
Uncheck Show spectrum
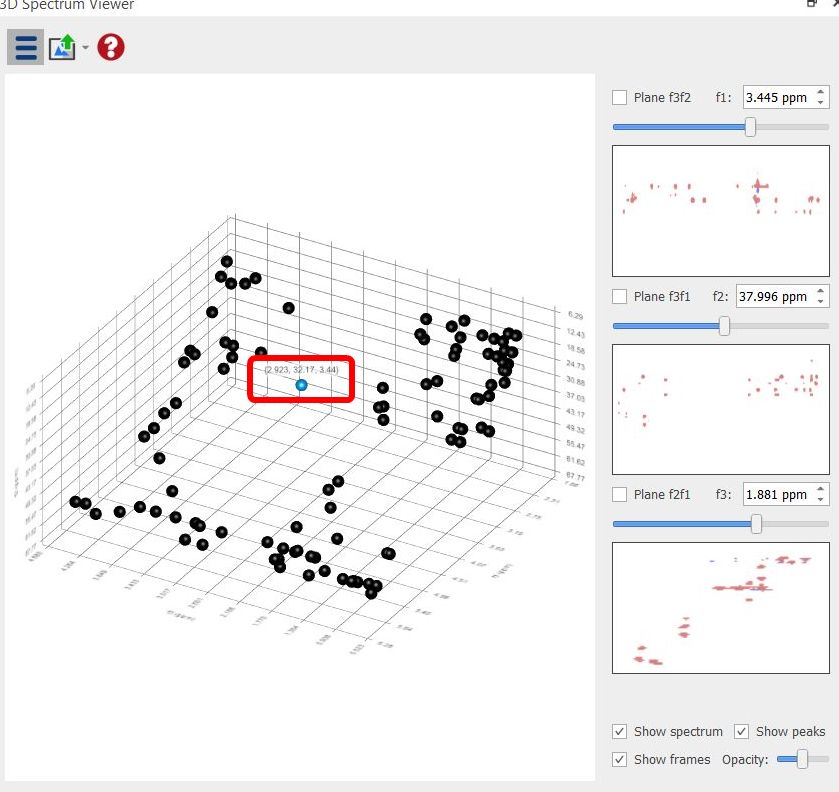coord(620,731)
